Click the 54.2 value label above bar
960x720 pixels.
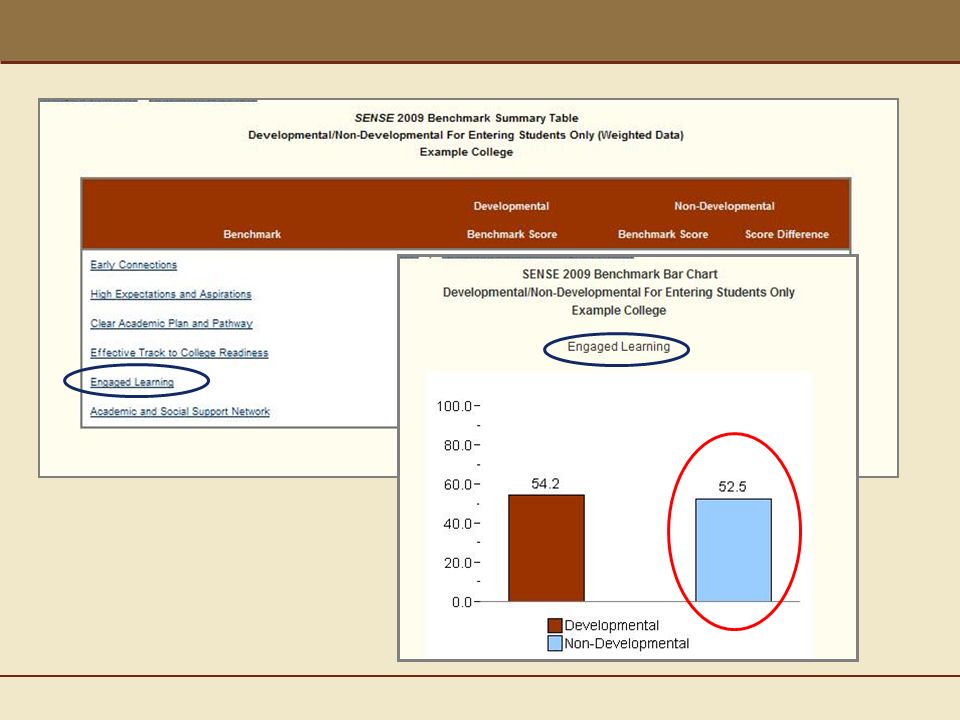click(x=545, y=484)
